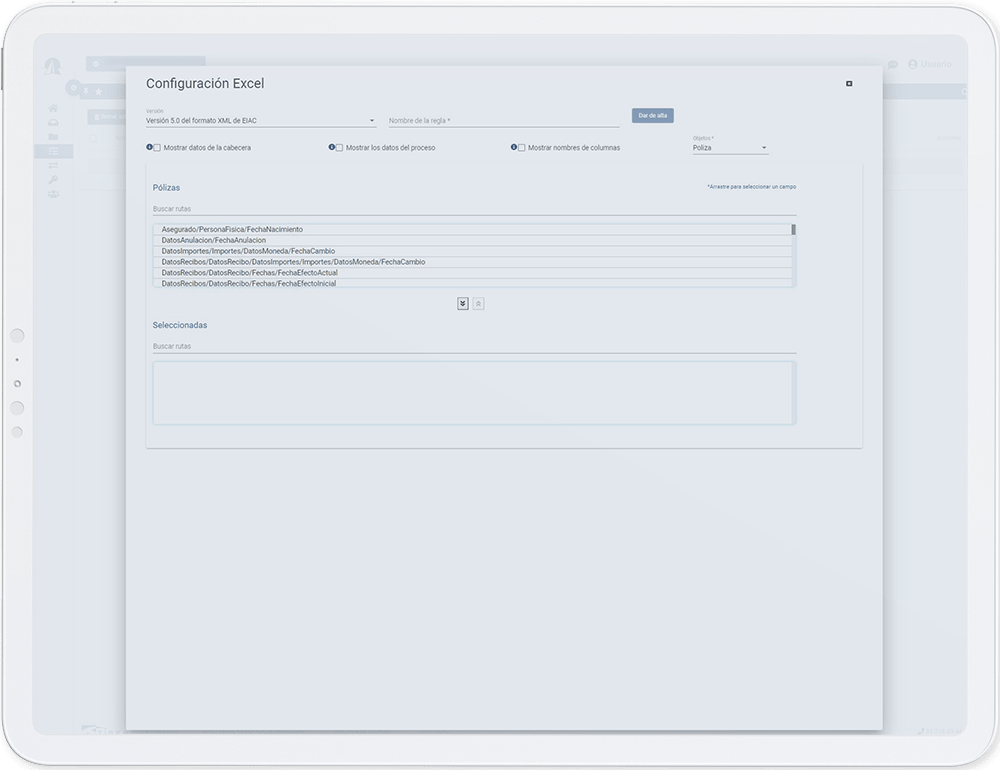Select DatosAnulacion/FechaAnulacion route
Viewport: 1000px width, 770px height.
(x=214, y=240)
